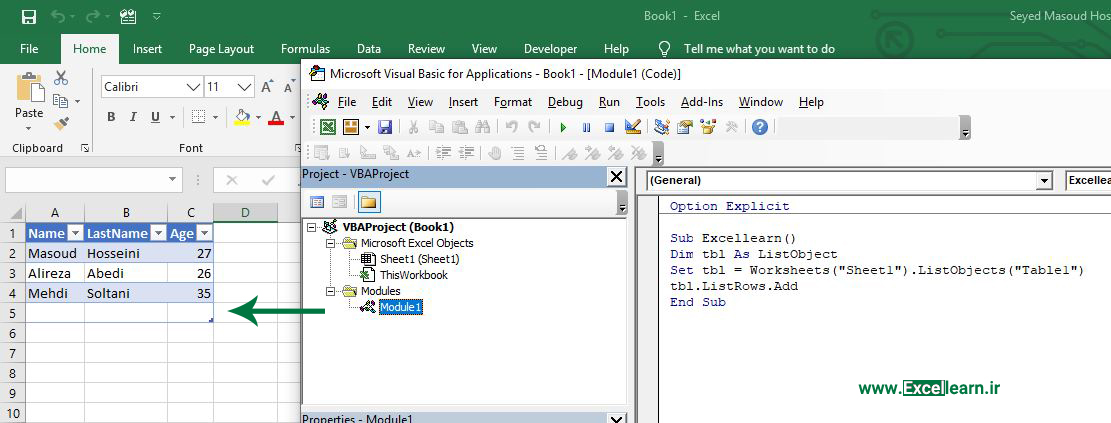Apply red Font Color A button
Viewport: 1111px width, 423px height.
coord(276,118)
